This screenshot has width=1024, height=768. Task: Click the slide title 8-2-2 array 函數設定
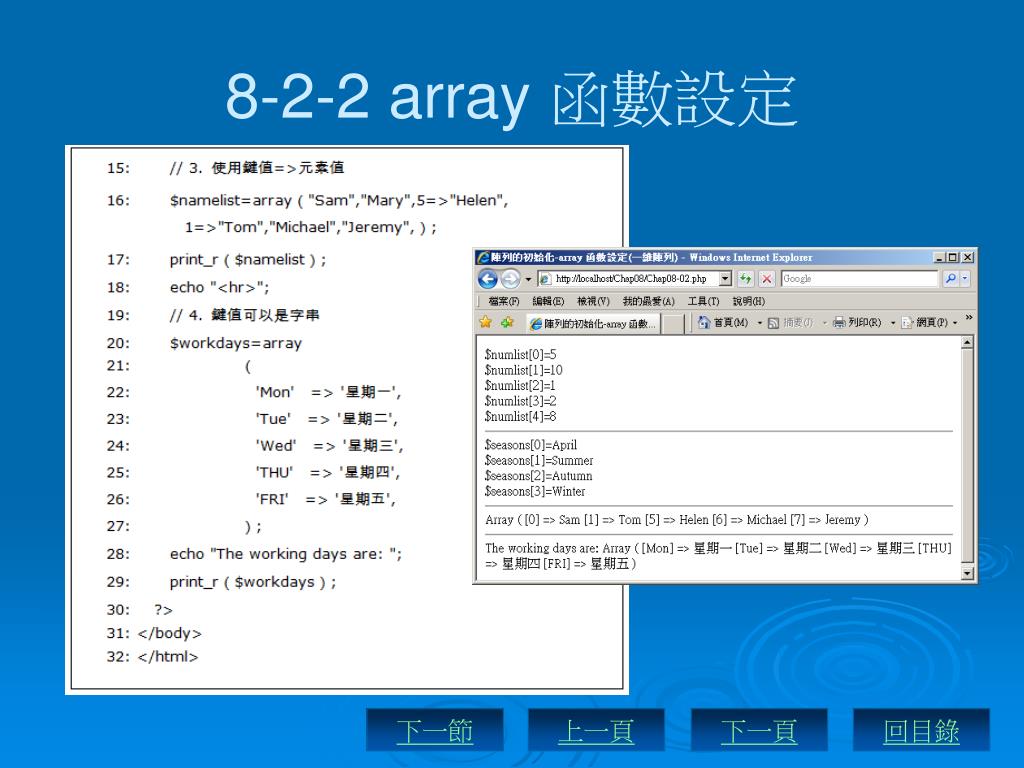tap(511, 98)
